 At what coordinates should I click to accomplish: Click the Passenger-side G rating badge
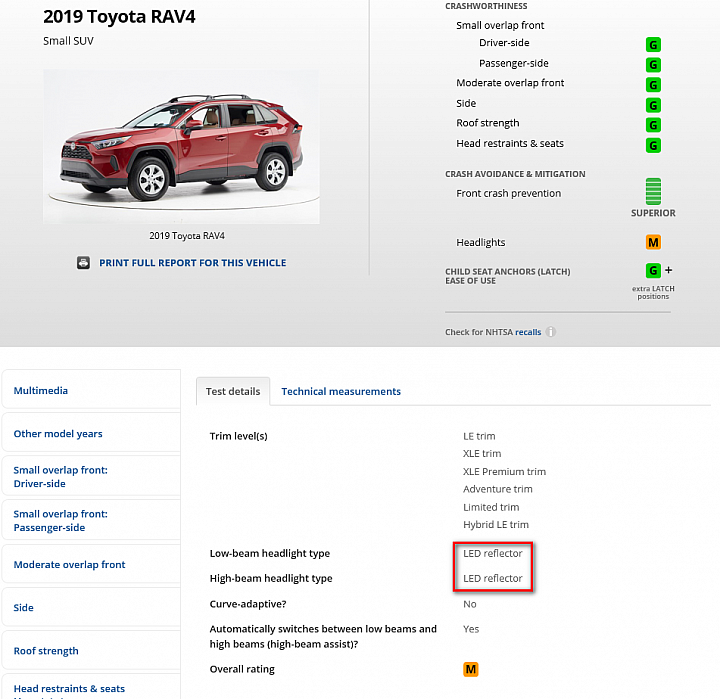(653, 65)
